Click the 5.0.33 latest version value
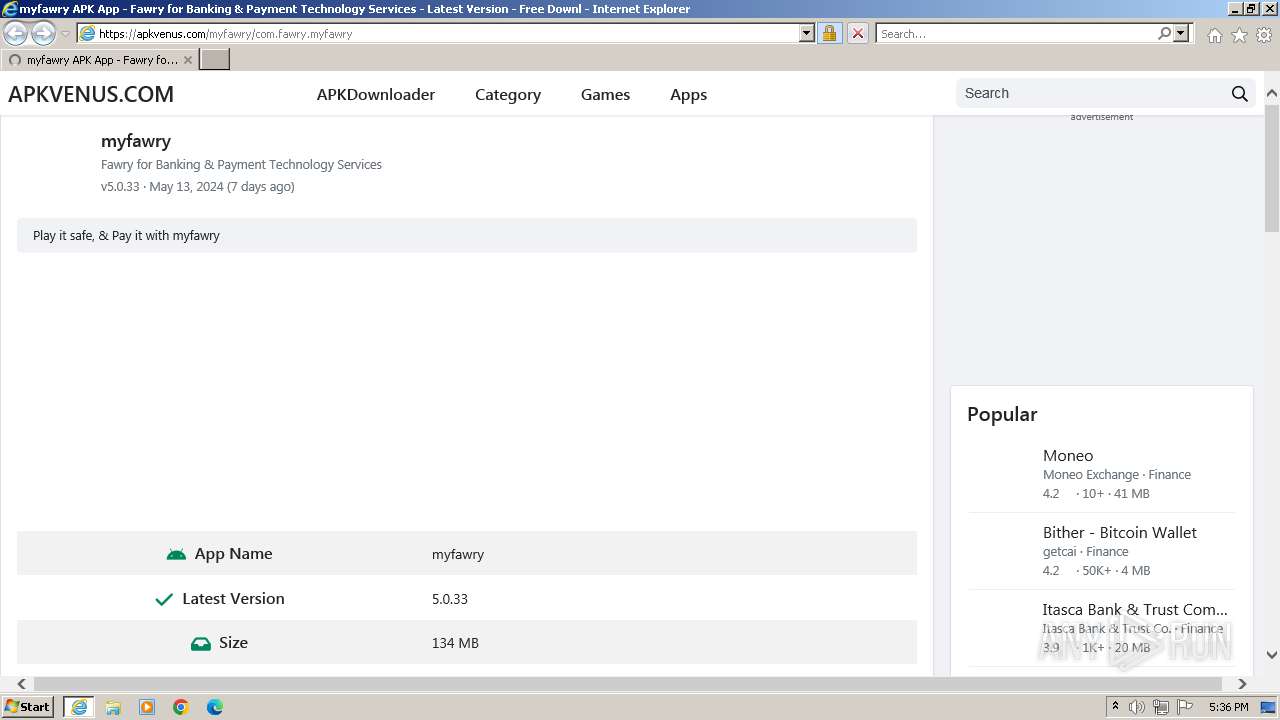 click(450, 599)
